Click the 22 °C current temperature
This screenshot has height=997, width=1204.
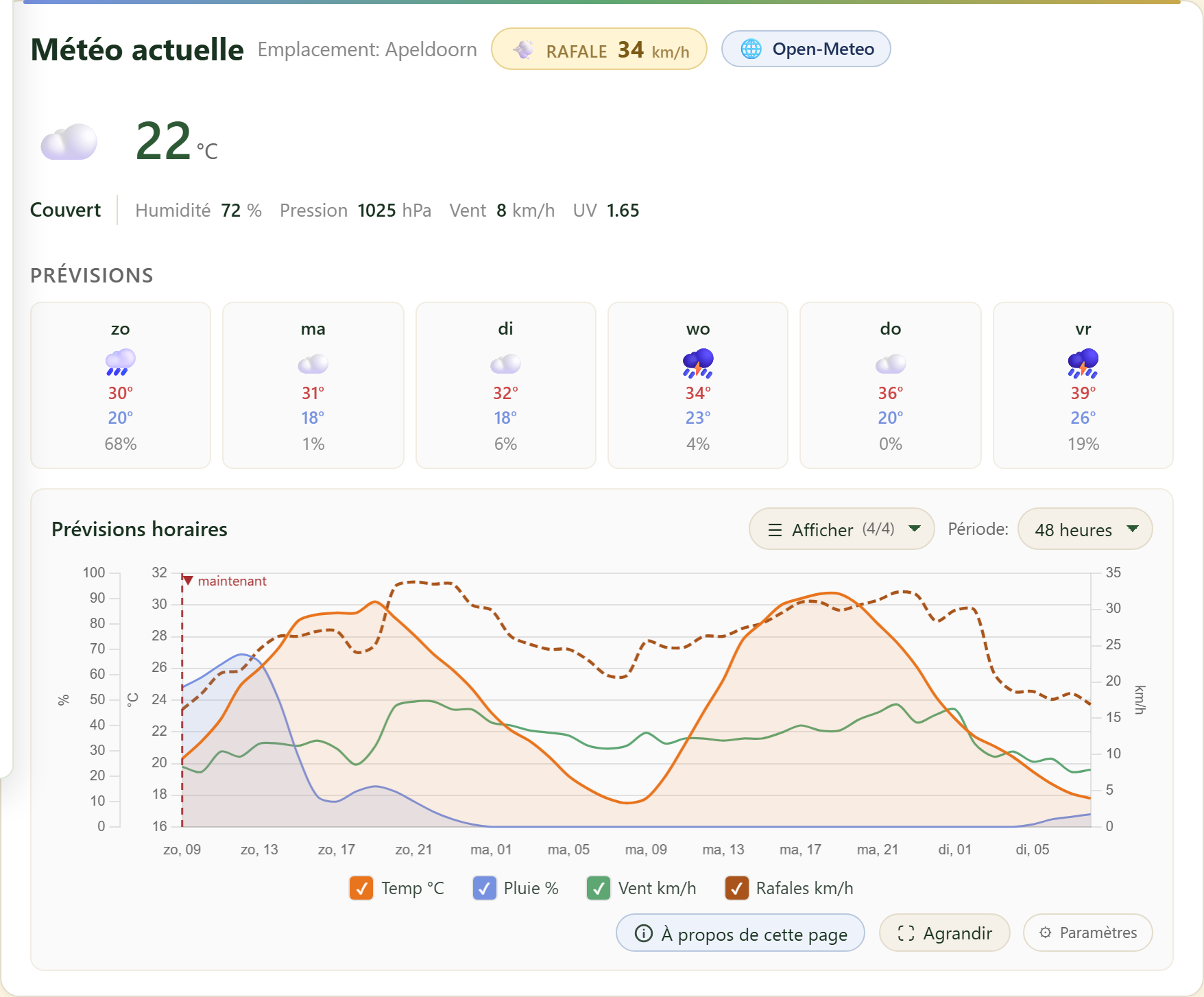pos(177,141)
